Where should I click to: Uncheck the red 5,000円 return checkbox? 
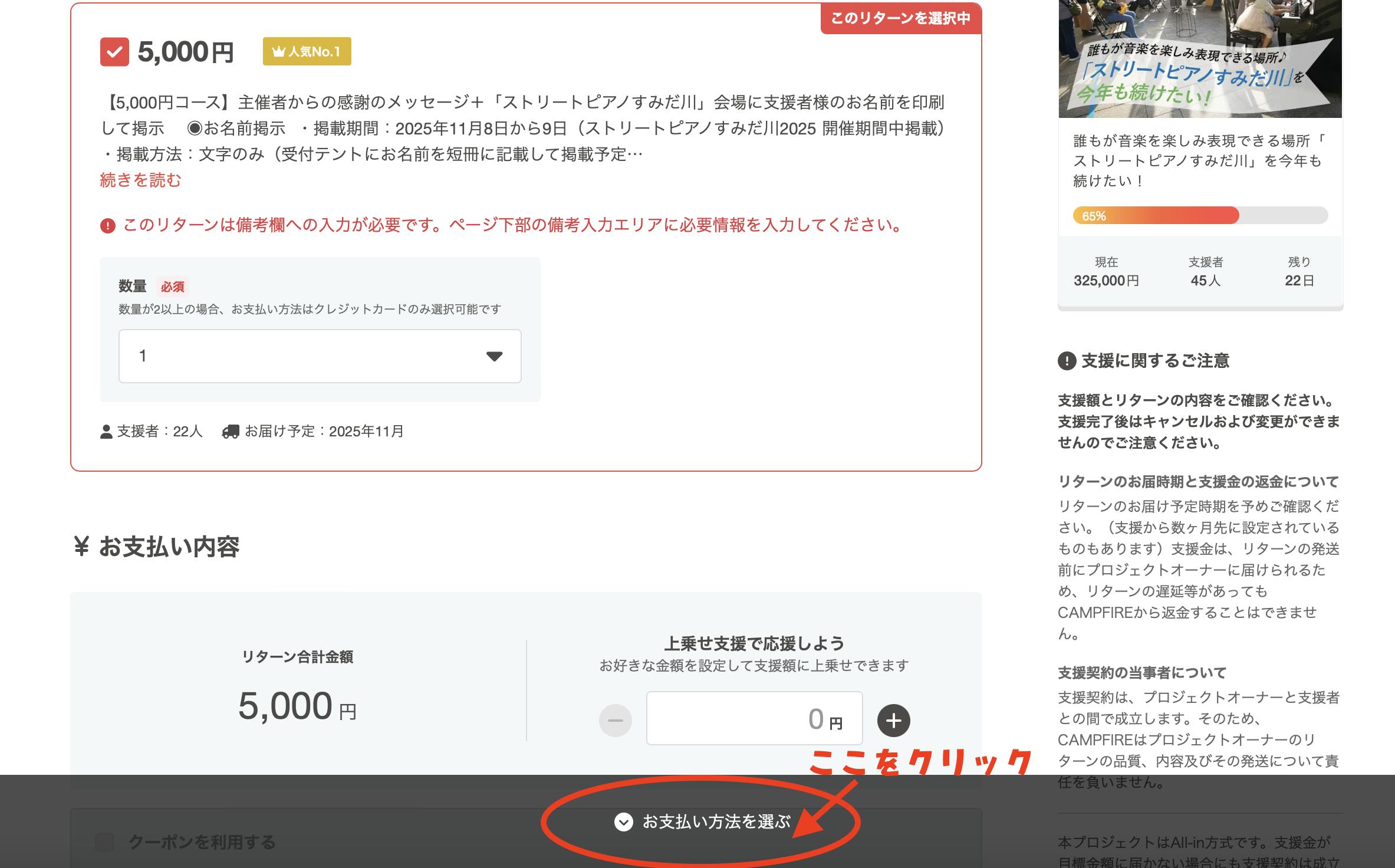114,52
